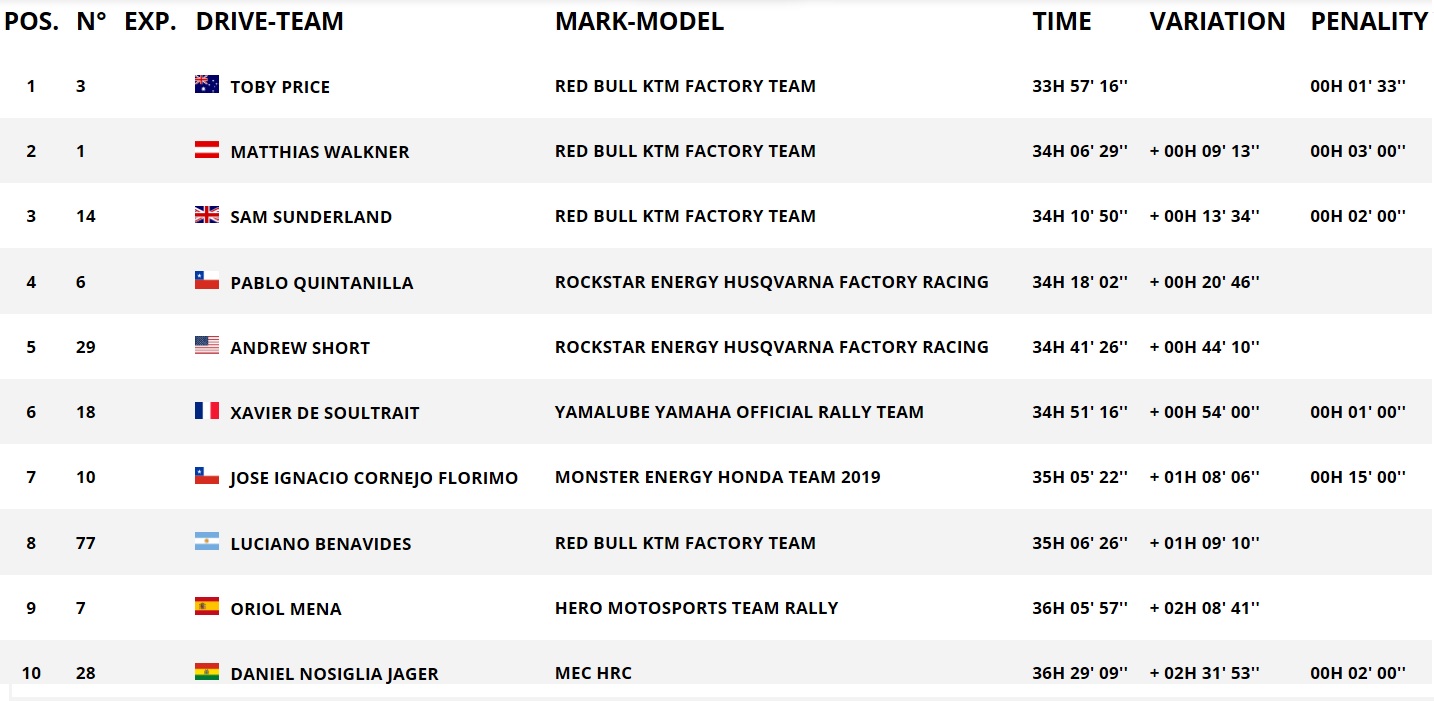1434x701 pixels.
Task: Click the TIME column header
Action: [1062, 22]
